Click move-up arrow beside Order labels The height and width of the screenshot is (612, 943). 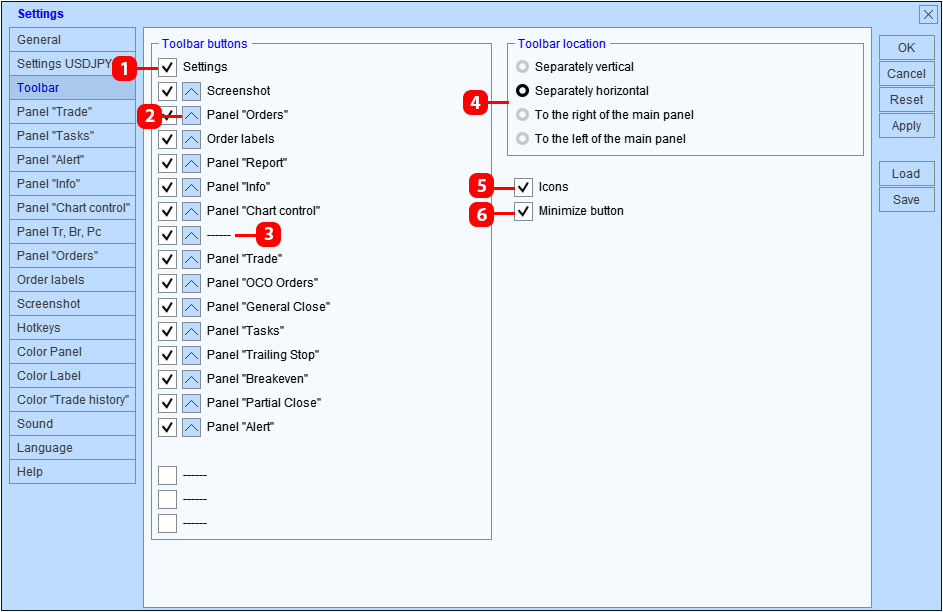pyautogui.click(x=191, y=139)
